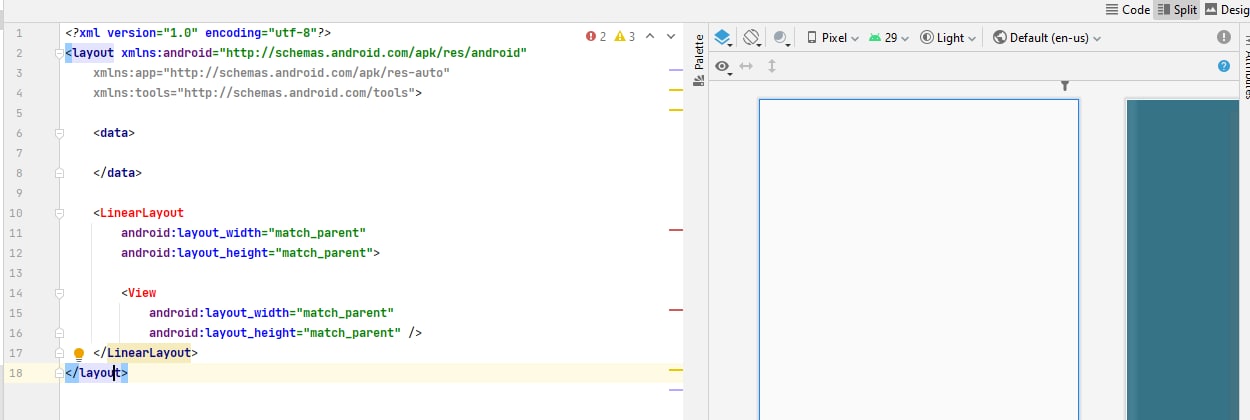This screenshot has height=420, width=1250.
Task: Click the globe icon of locale selector
Action: coord(999,38)
